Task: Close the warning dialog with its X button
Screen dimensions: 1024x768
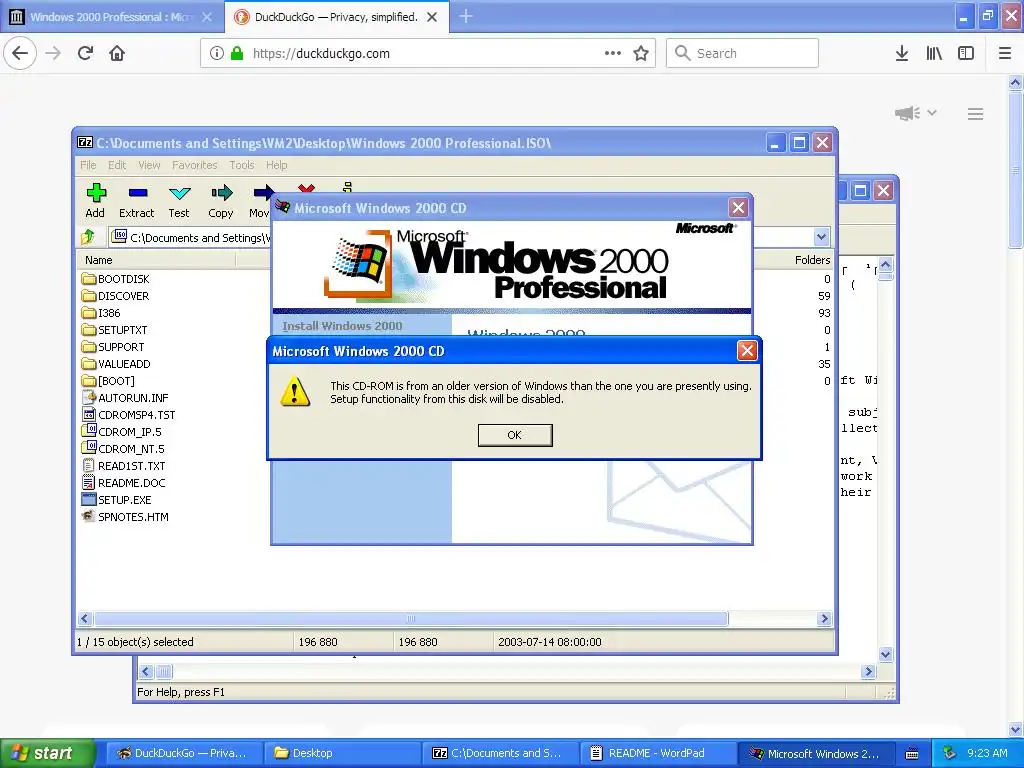Action: [x=746, y=351]
